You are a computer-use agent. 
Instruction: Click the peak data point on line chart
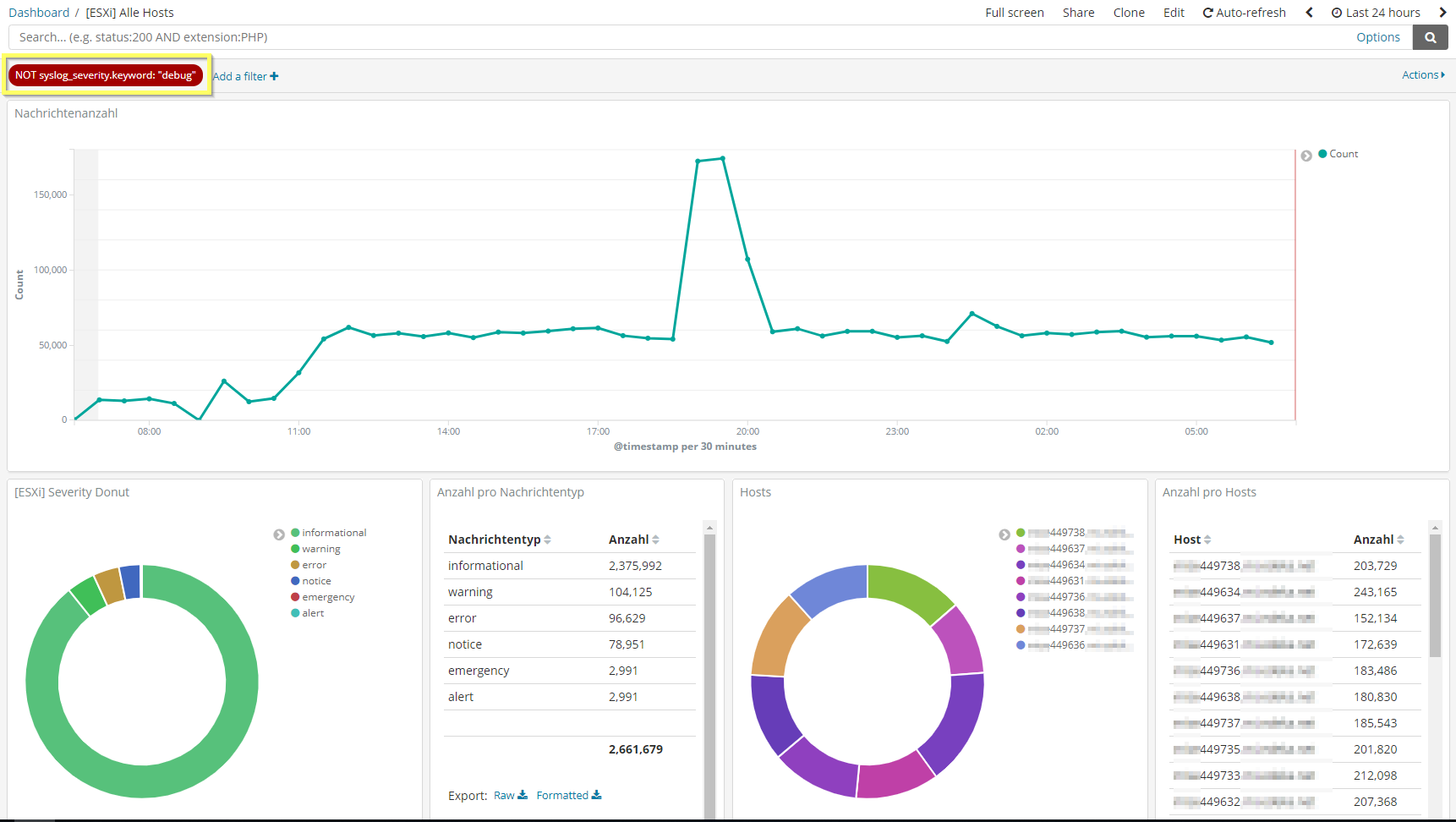[x=722, y=158]
